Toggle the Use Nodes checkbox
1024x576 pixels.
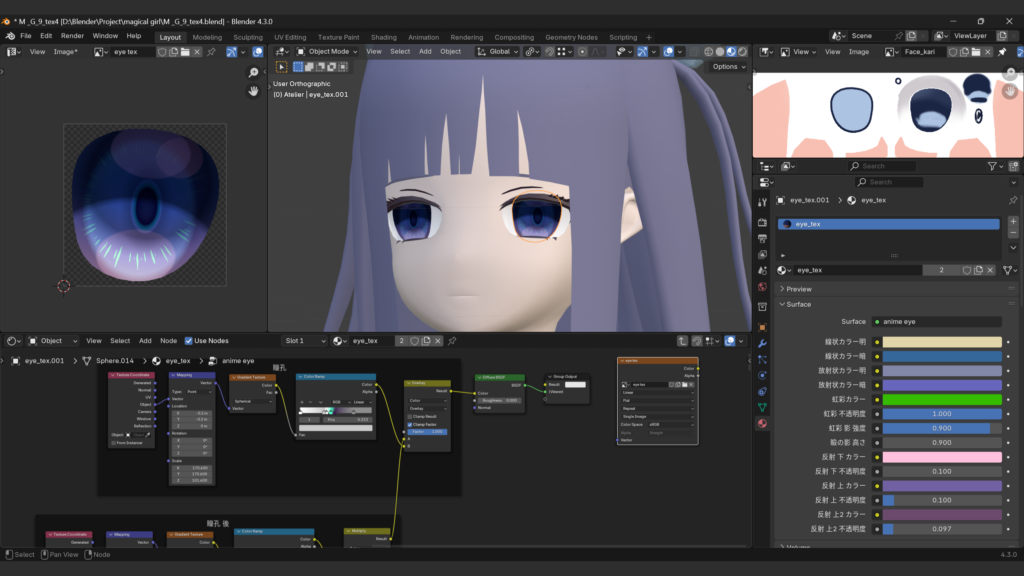189,341
